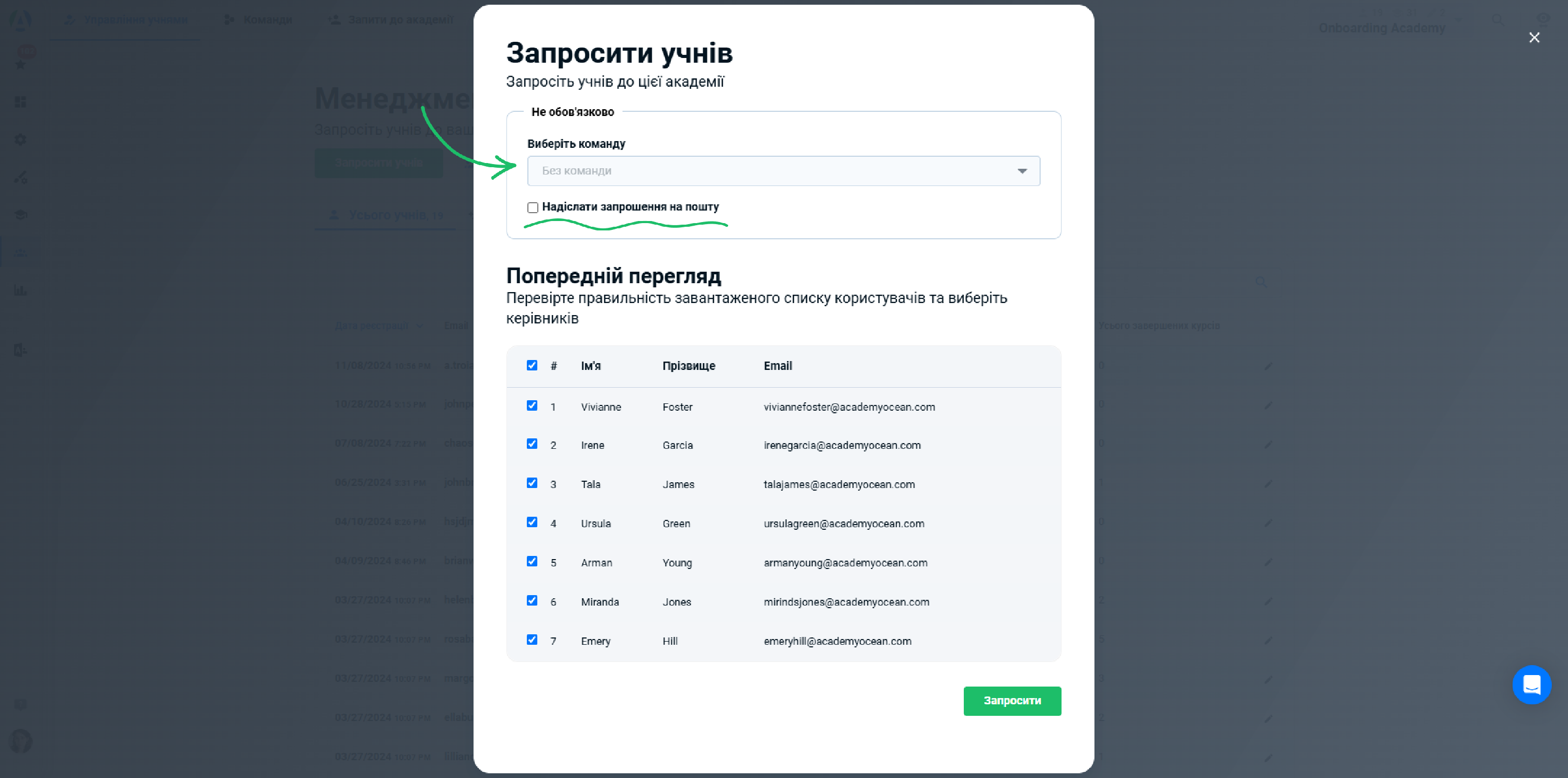
Task: Close the invite learners dialog with X
Action: (1534, 38)
